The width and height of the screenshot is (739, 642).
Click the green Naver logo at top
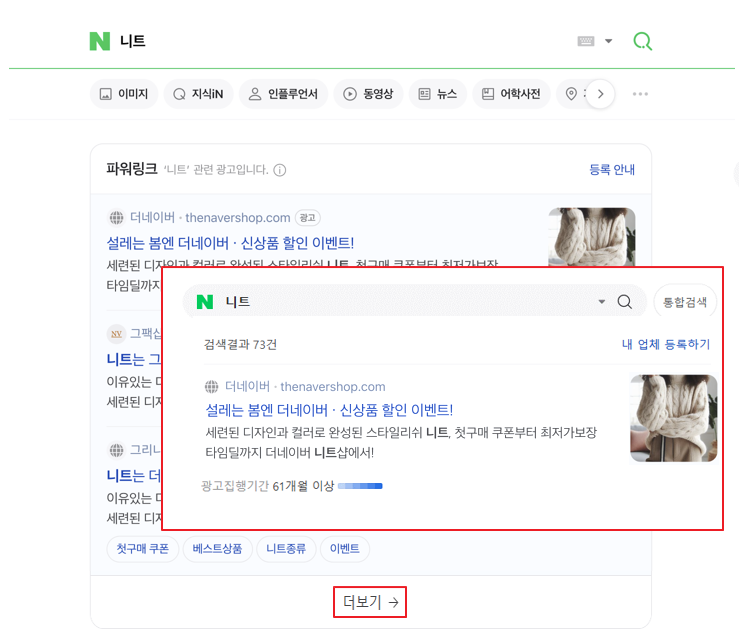click(x=99, y=41)
